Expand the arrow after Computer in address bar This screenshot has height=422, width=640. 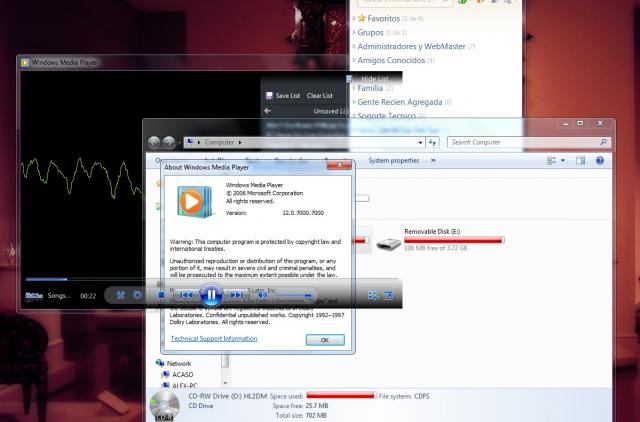(240, 142)
